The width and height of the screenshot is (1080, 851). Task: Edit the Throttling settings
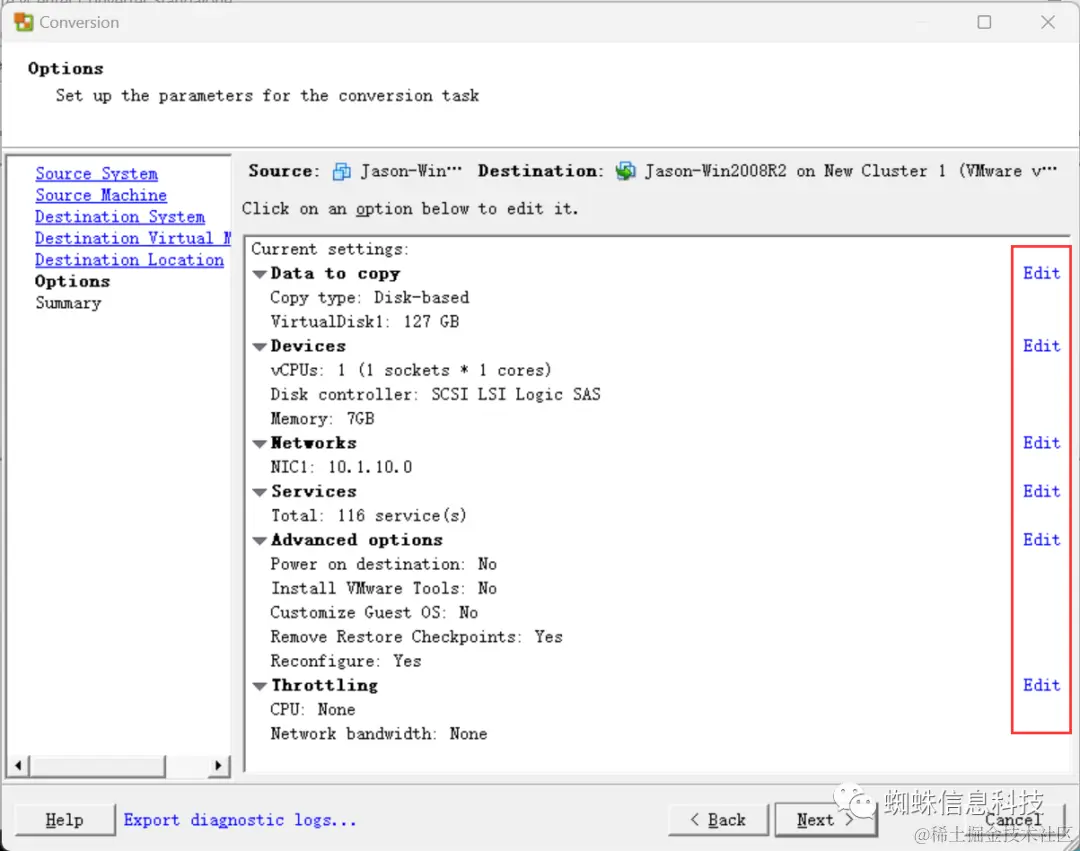click(1041, 685)
